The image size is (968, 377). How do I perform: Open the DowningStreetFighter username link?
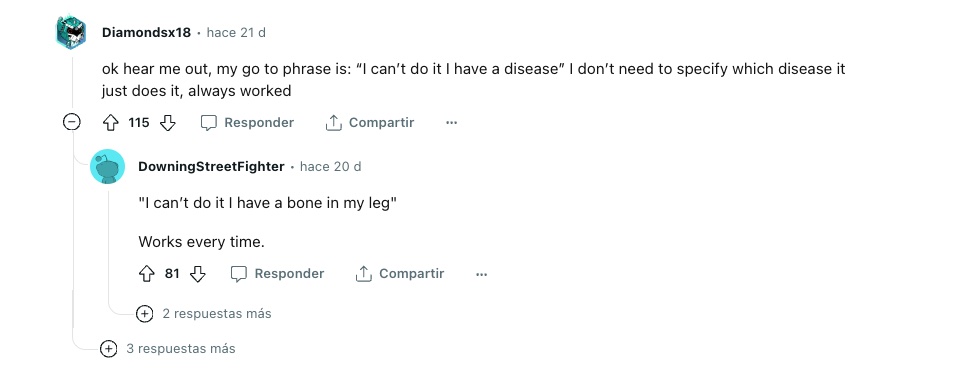211,167
